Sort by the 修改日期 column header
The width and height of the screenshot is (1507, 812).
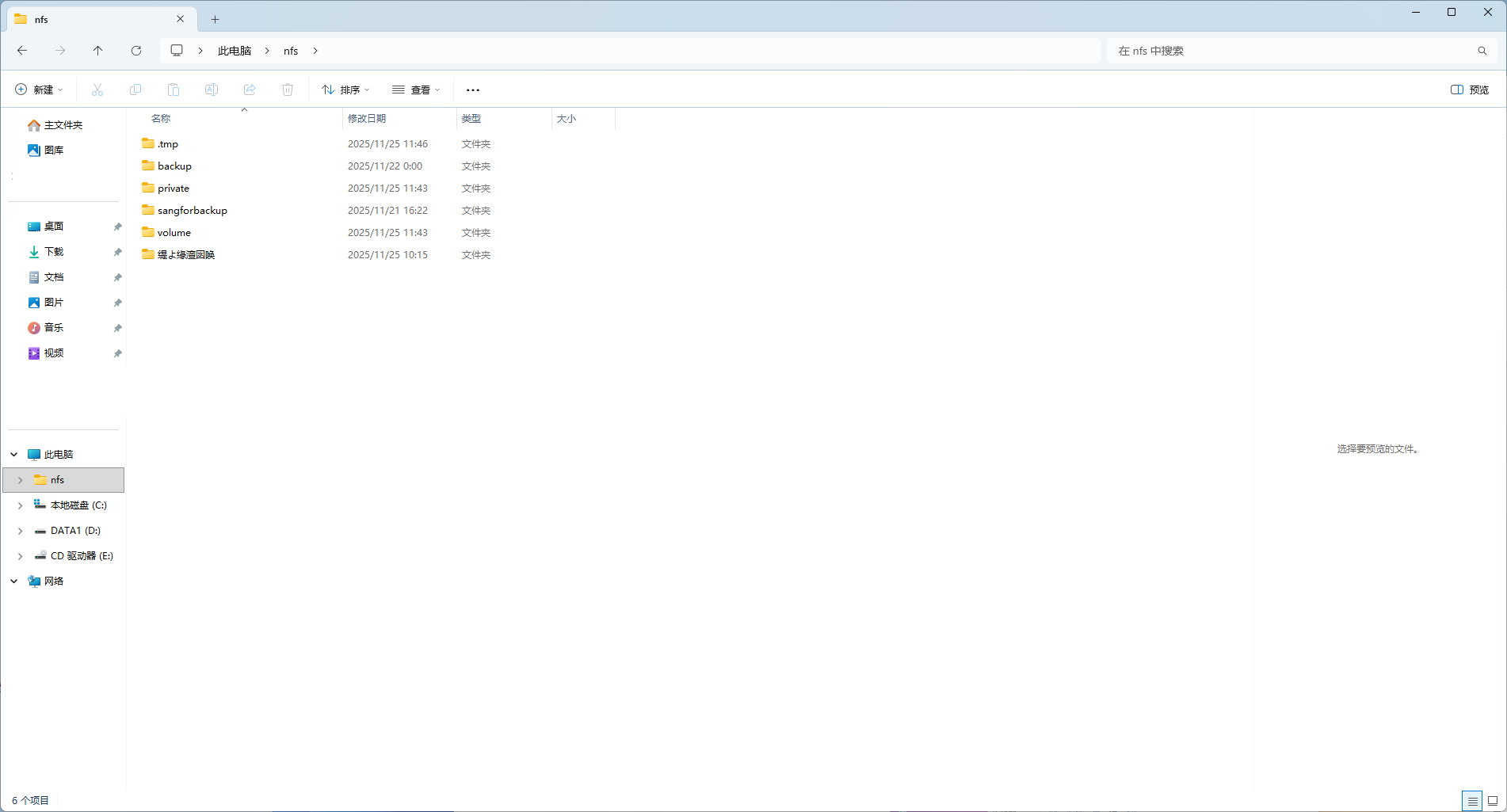(367, 119)
